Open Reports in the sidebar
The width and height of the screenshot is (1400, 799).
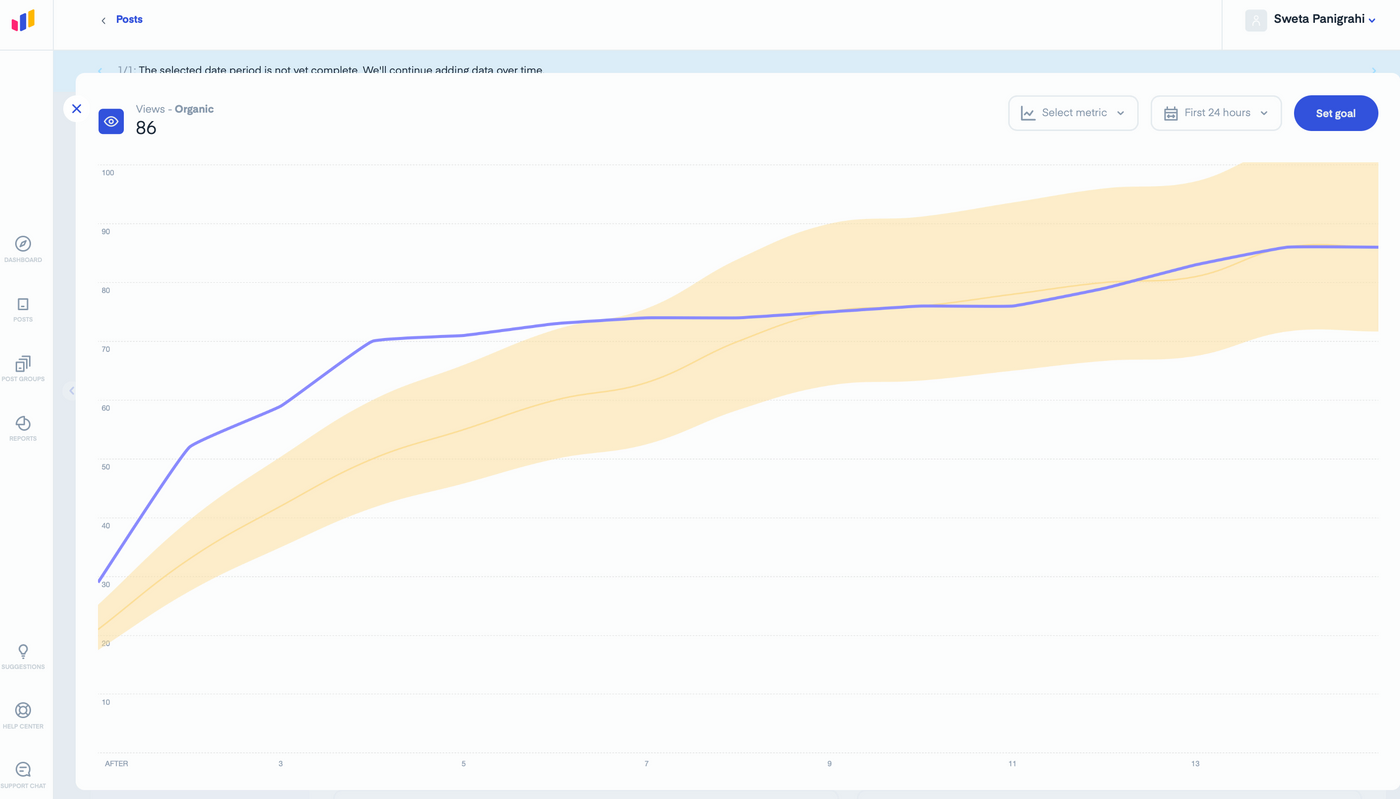tap(23, 428)
